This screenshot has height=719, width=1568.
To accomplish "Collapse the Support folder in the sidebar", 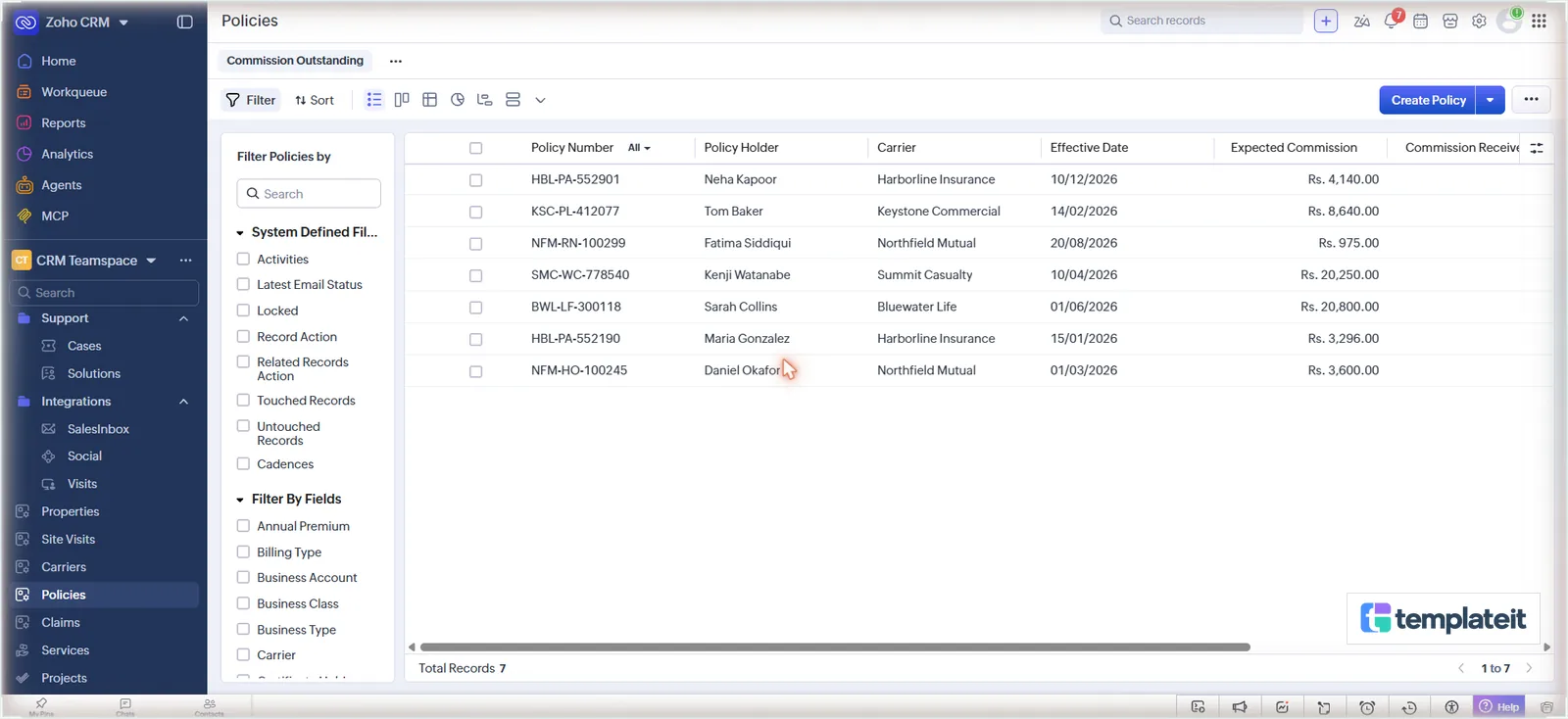I will click(x=183, y=318).
